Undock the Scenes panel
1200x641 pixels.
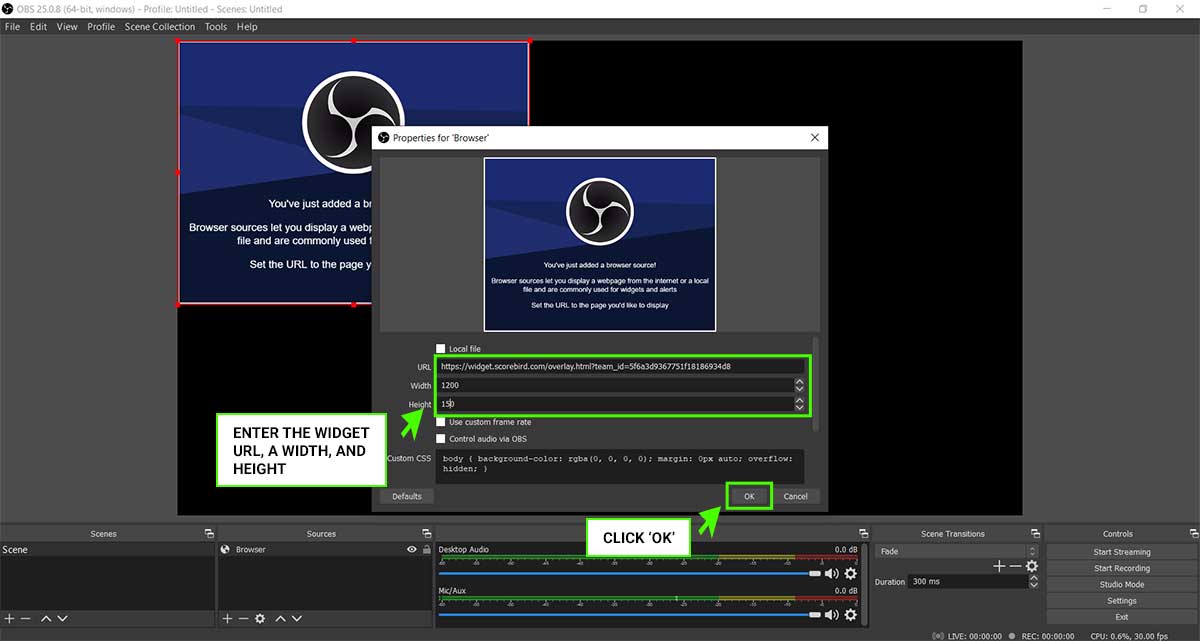pyautogui.click(x=209, y=534)
